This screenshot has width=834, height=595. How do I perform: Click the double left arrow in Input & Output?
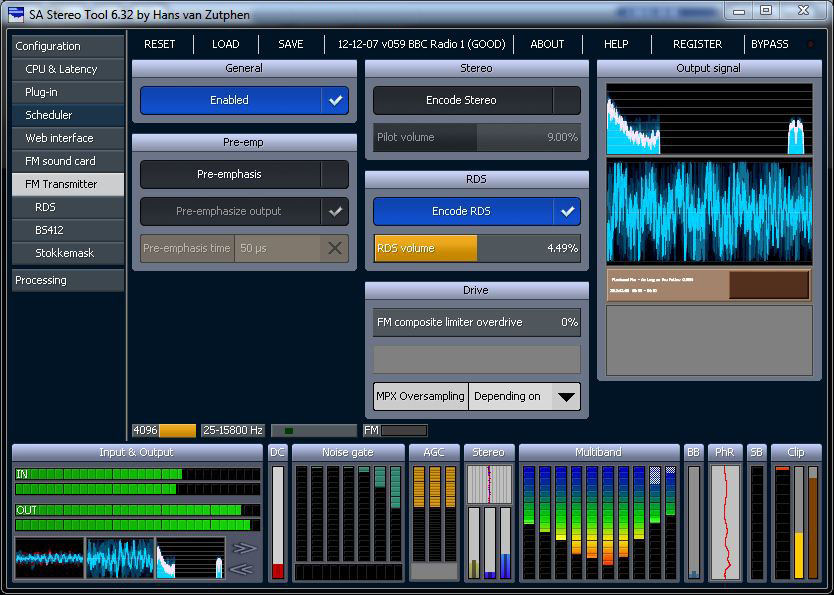(241, 569)
